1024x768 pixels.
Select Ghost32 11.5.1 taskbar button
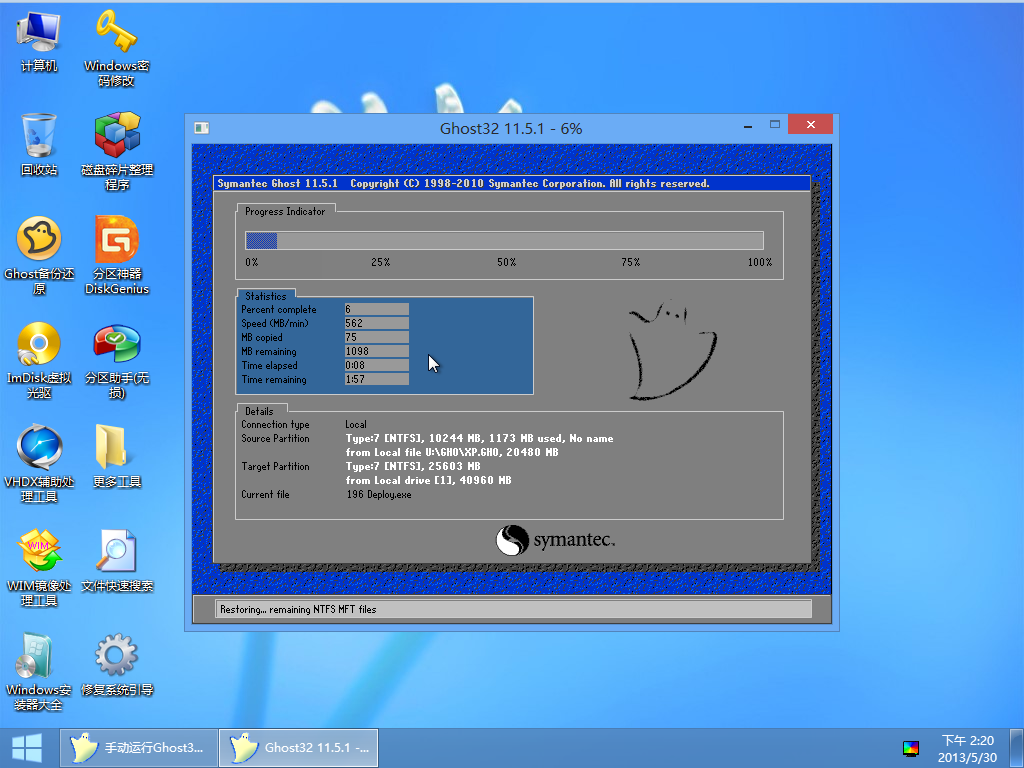pyautogui.click(x=299, y=747)
